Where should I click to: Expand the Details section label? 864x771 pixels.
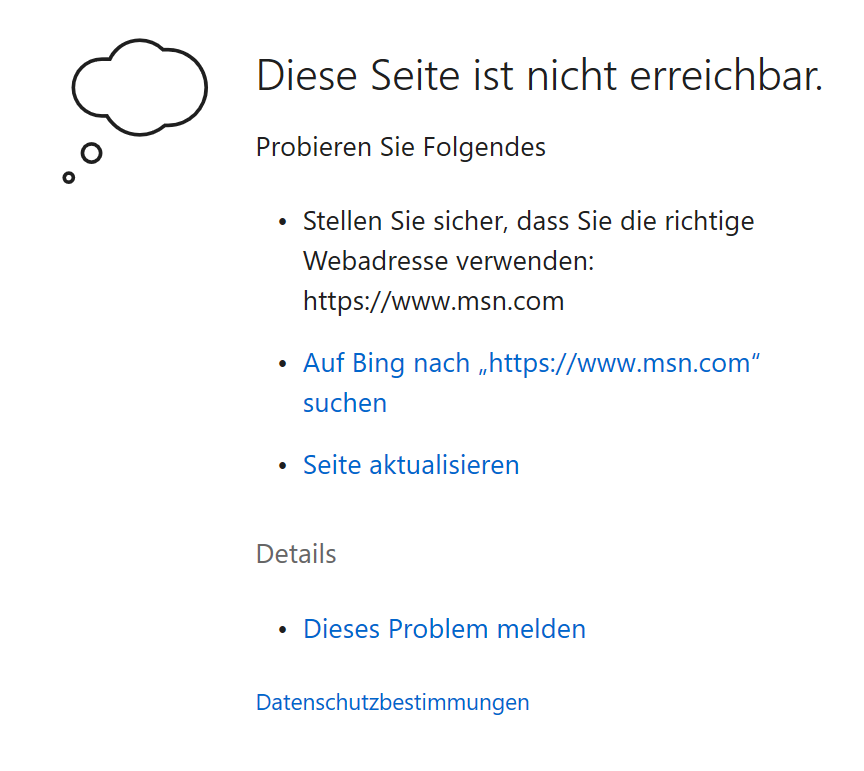(x=296, y=554)
